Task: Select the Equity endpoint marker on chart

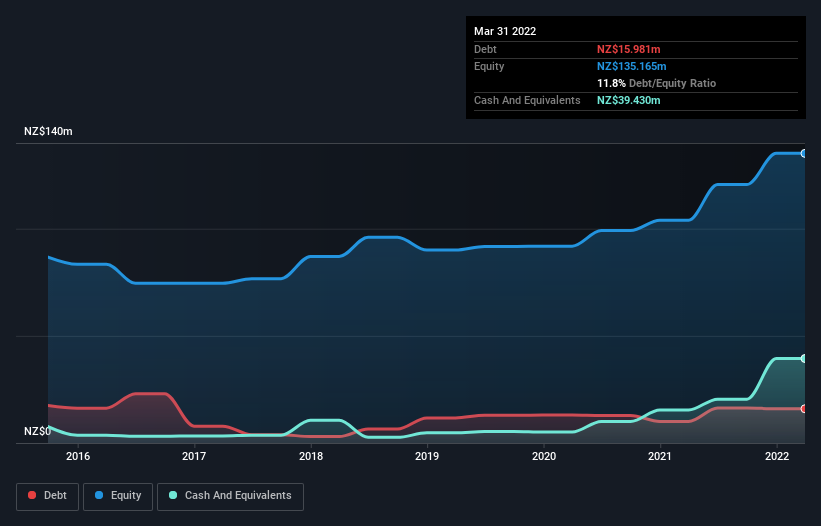Action: (804, 153)
